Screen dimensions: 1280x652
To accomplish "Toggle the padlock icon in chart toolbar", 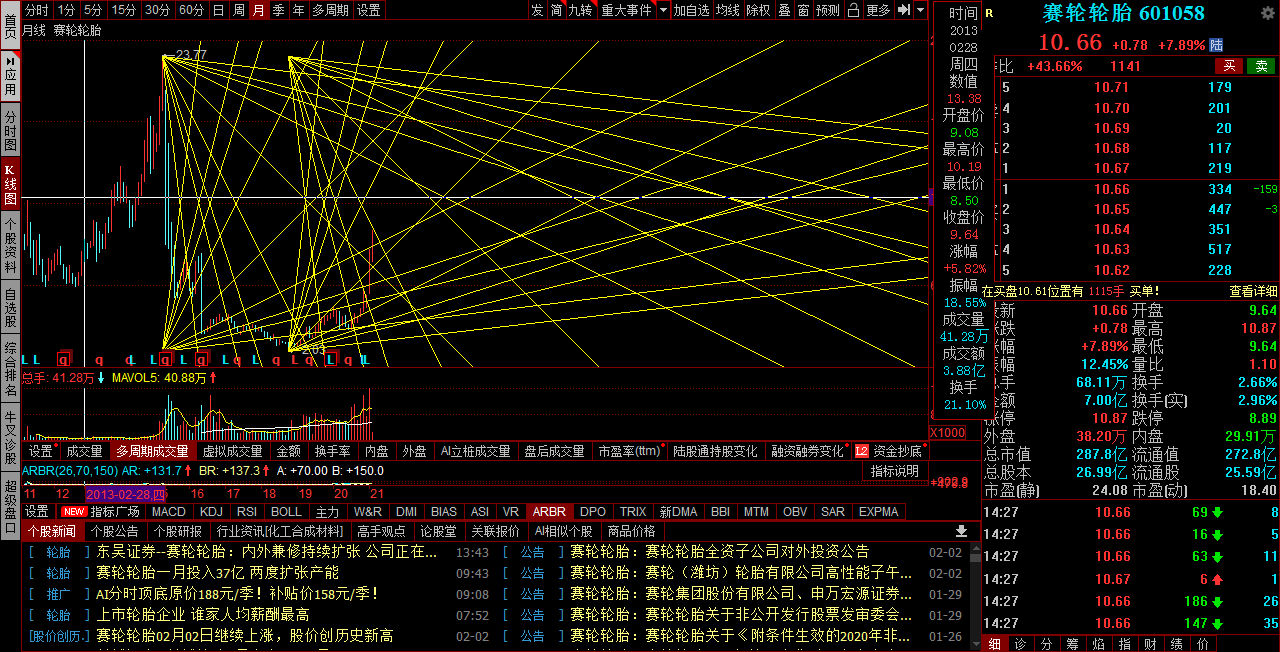I will (x=854, y=10).
